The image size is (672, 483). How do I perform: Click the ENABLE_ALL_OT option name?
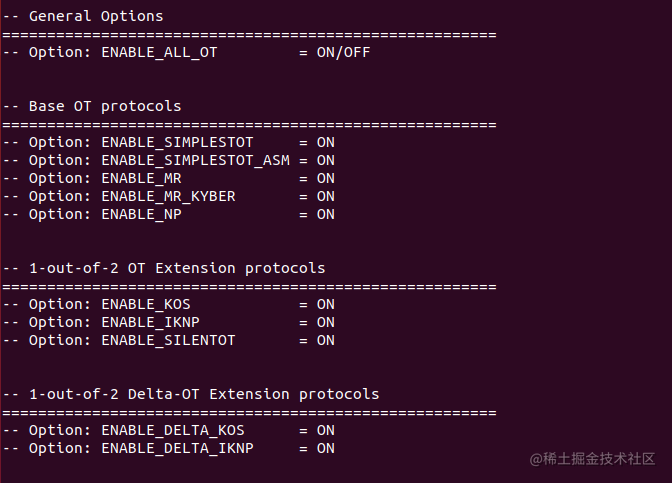point(159,52)
